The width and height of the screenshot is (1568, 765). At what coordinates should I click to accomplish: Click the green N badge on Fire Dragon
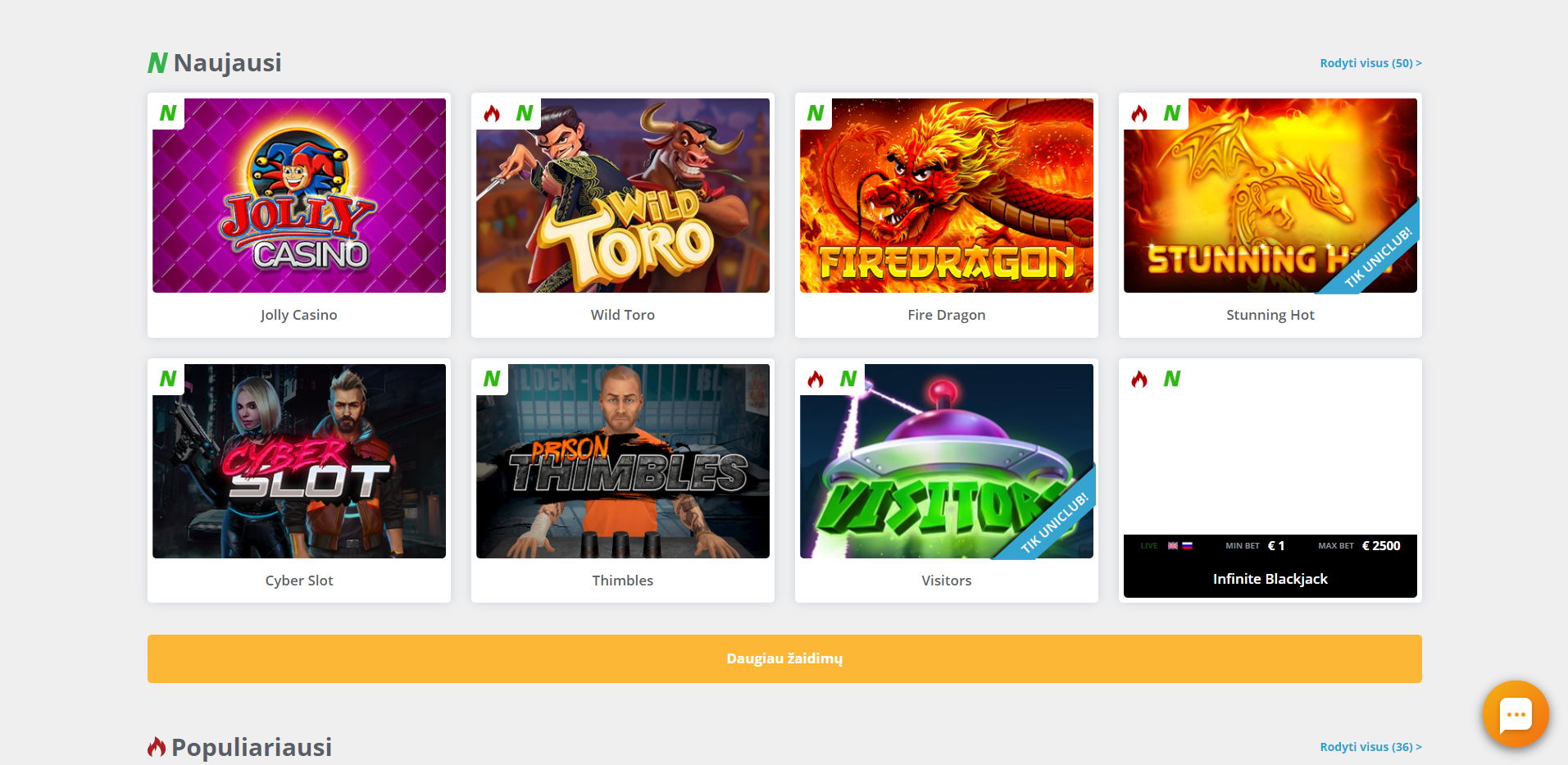click(816, 113)
